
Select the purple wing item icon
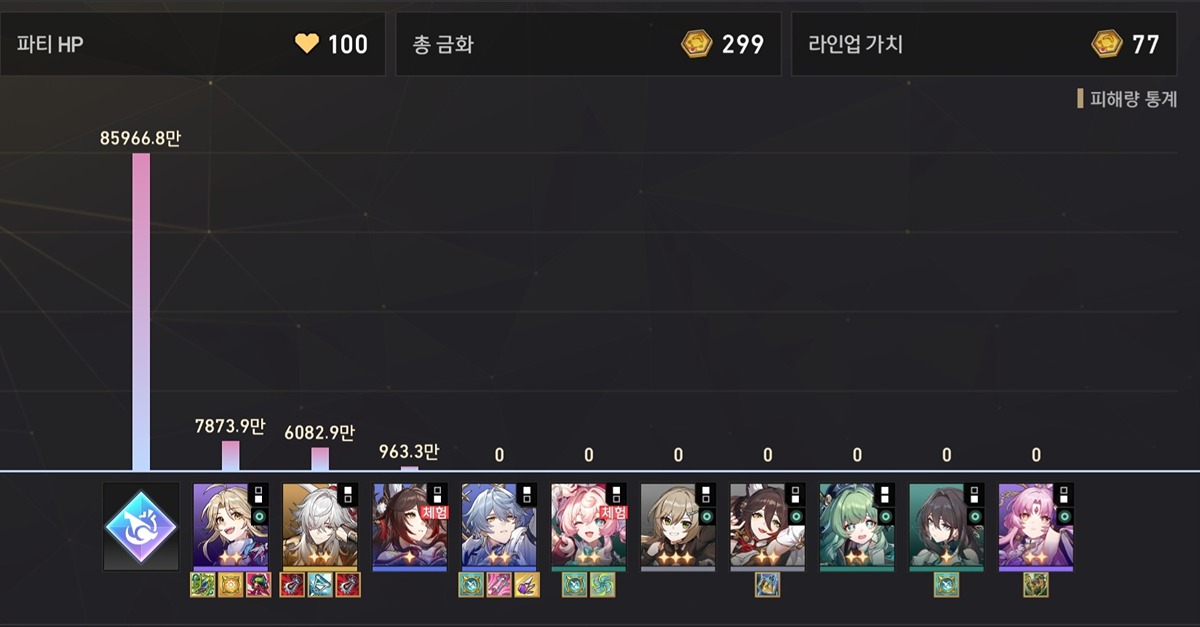(x=527, y=585)
